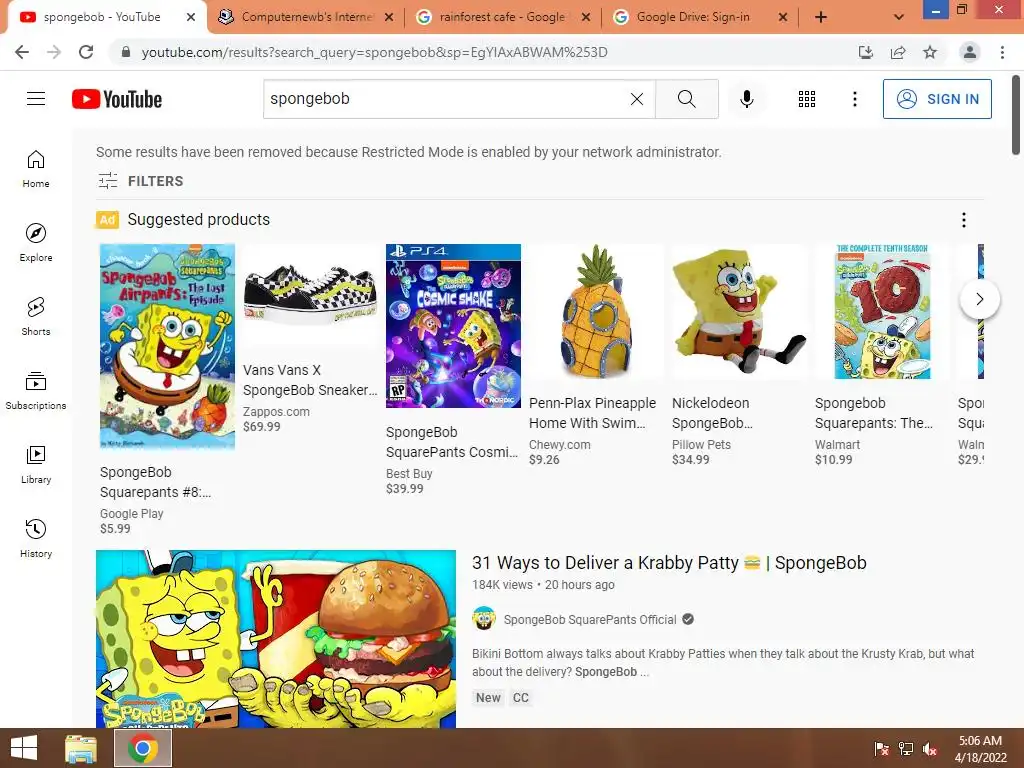Click the SpongeBob SquarePants Official channel avatar
1024x768 pixels.
(x=484, y=618)
